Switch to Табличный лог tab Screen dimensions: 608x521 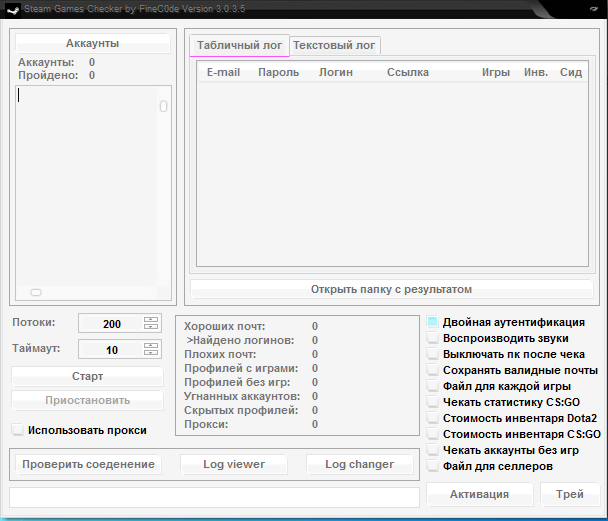pyautogui.click(x=239, y=45)
